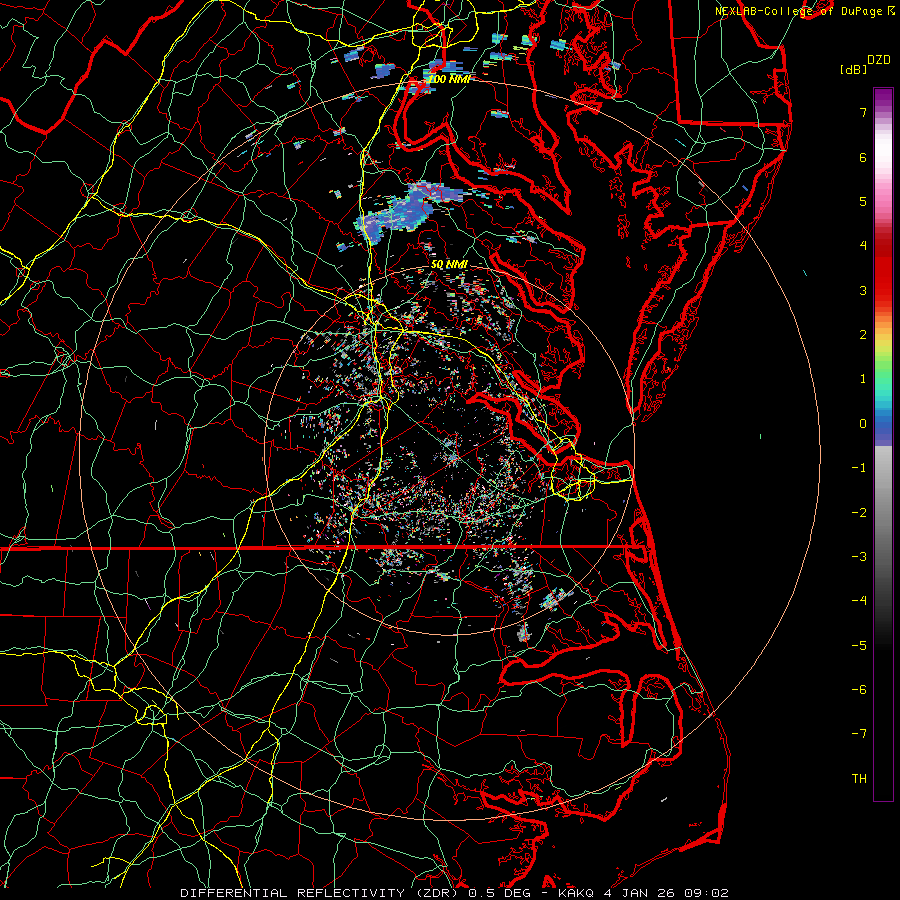Click the 50 NMI range ring label
The image size is (900, 900).
click(x=449, y=265)
